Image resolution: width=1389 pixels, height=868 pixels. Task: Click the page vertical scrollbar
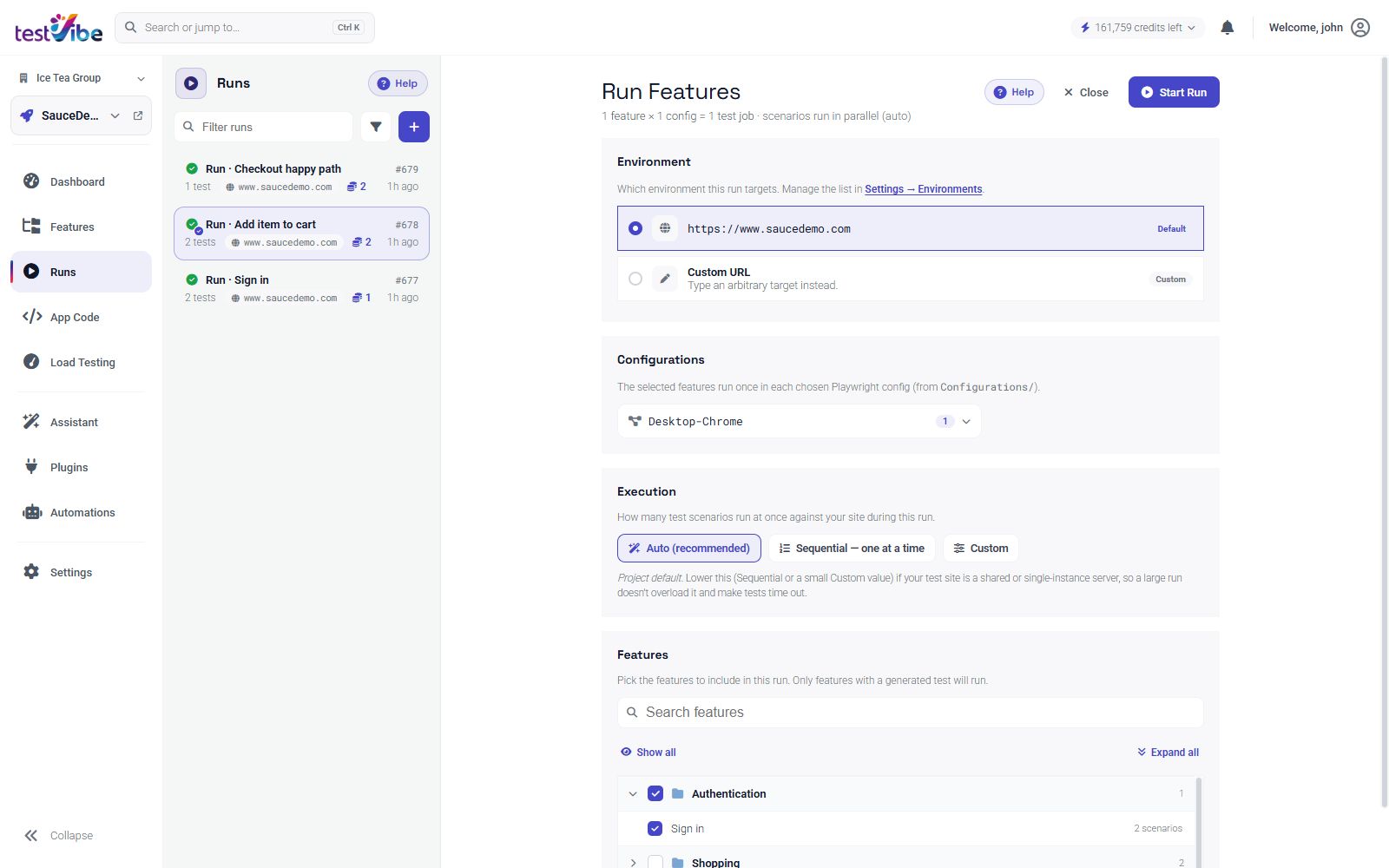[x=1384, y=431]
